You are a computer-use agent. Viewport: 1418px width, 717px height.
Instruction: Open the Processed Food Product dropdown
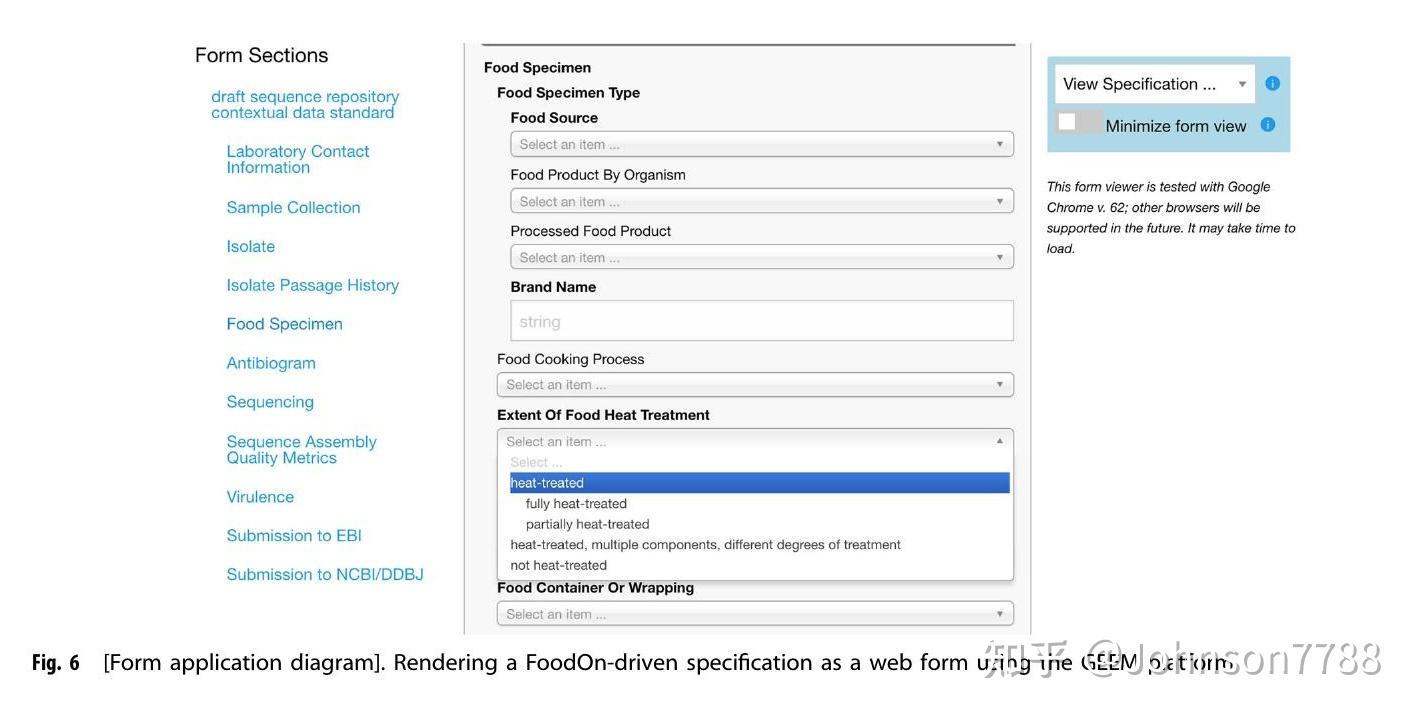click(x=761, y=257)
